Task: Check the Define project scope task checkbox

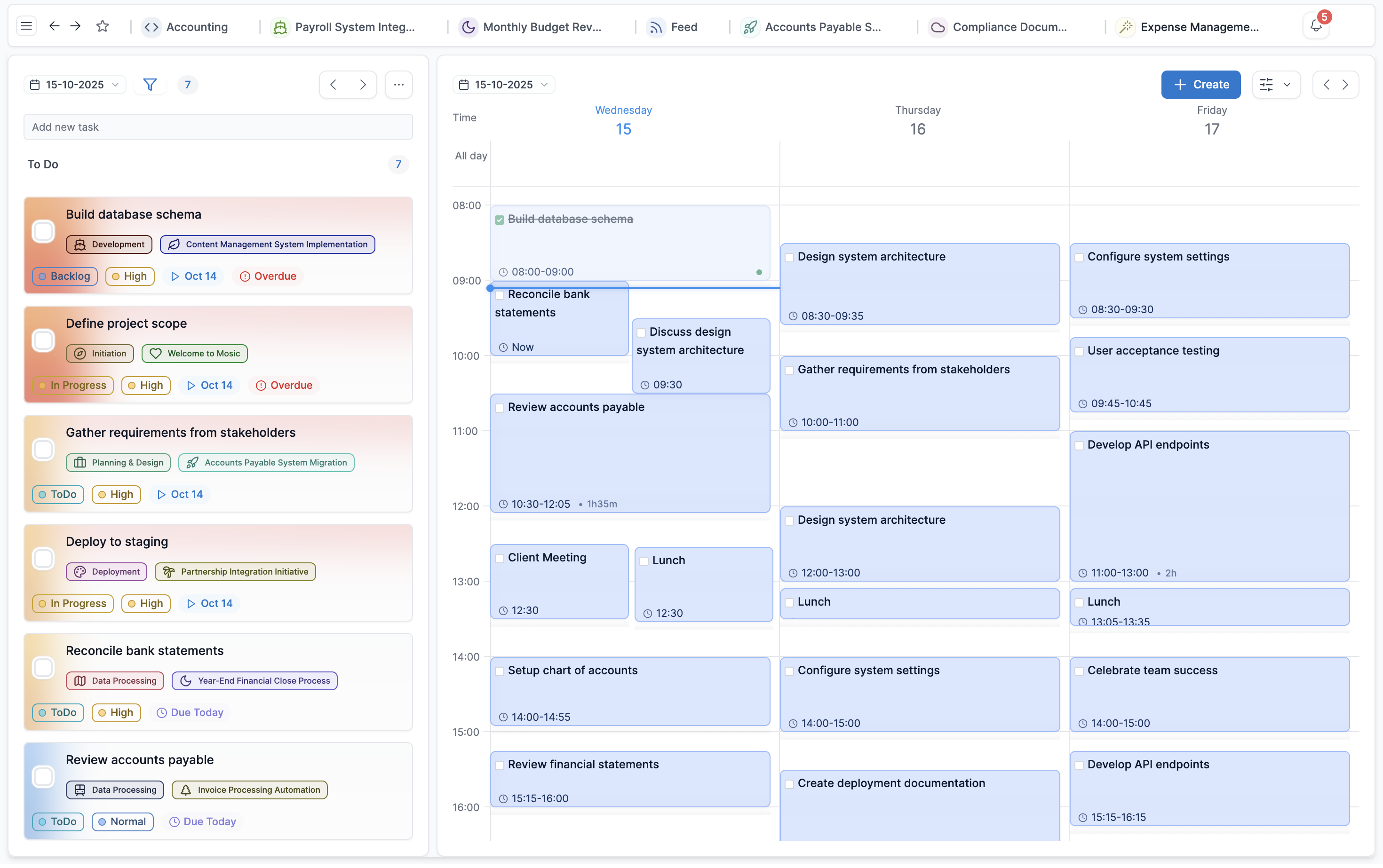Action: click(44, 341)
